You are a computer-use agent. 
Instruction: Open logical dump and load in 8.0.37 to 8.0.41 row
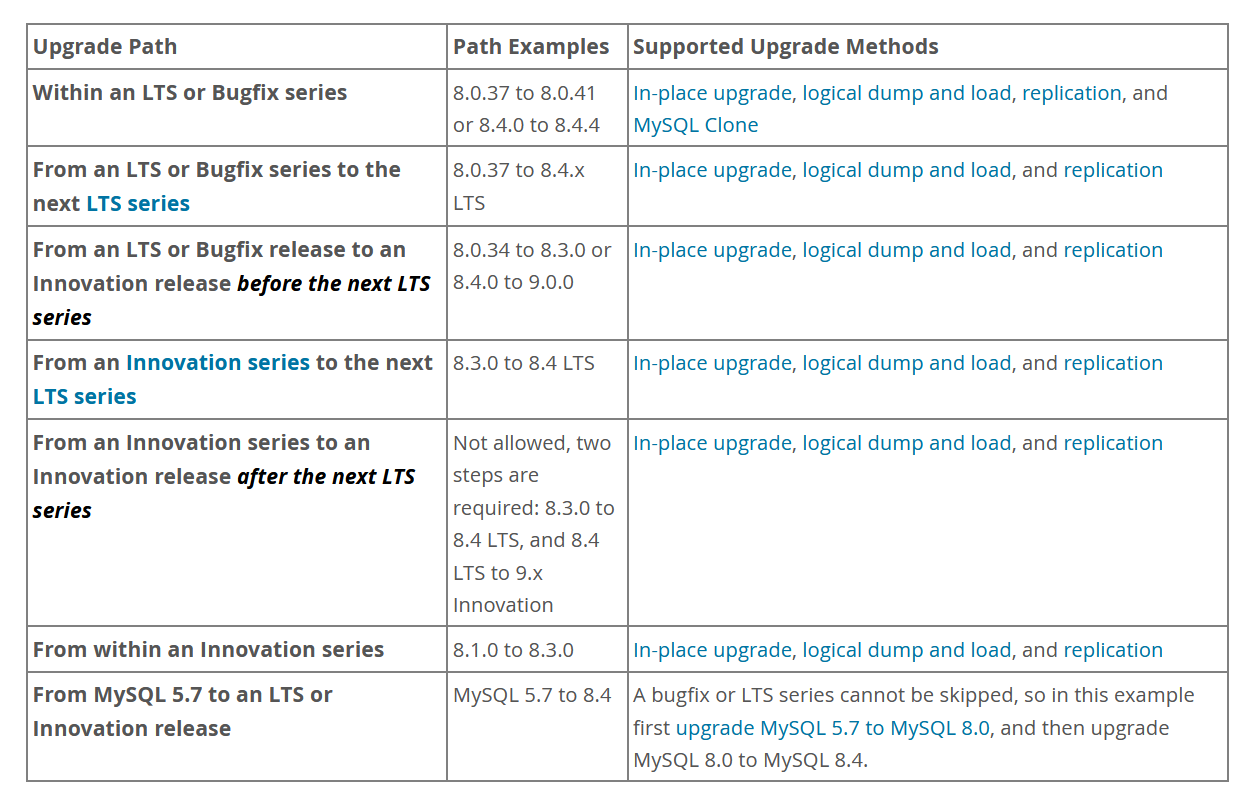(906, 93)
